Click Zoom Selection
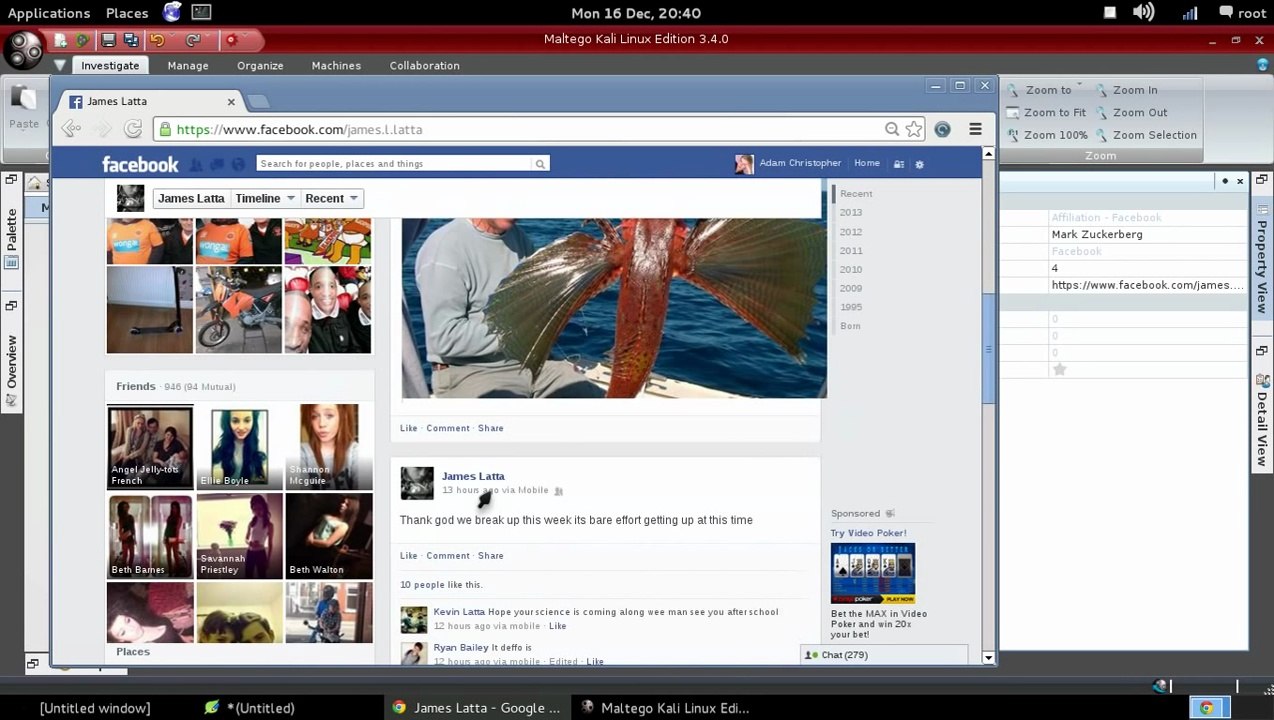1274x720 pixels. click(x=1146, y=135)
